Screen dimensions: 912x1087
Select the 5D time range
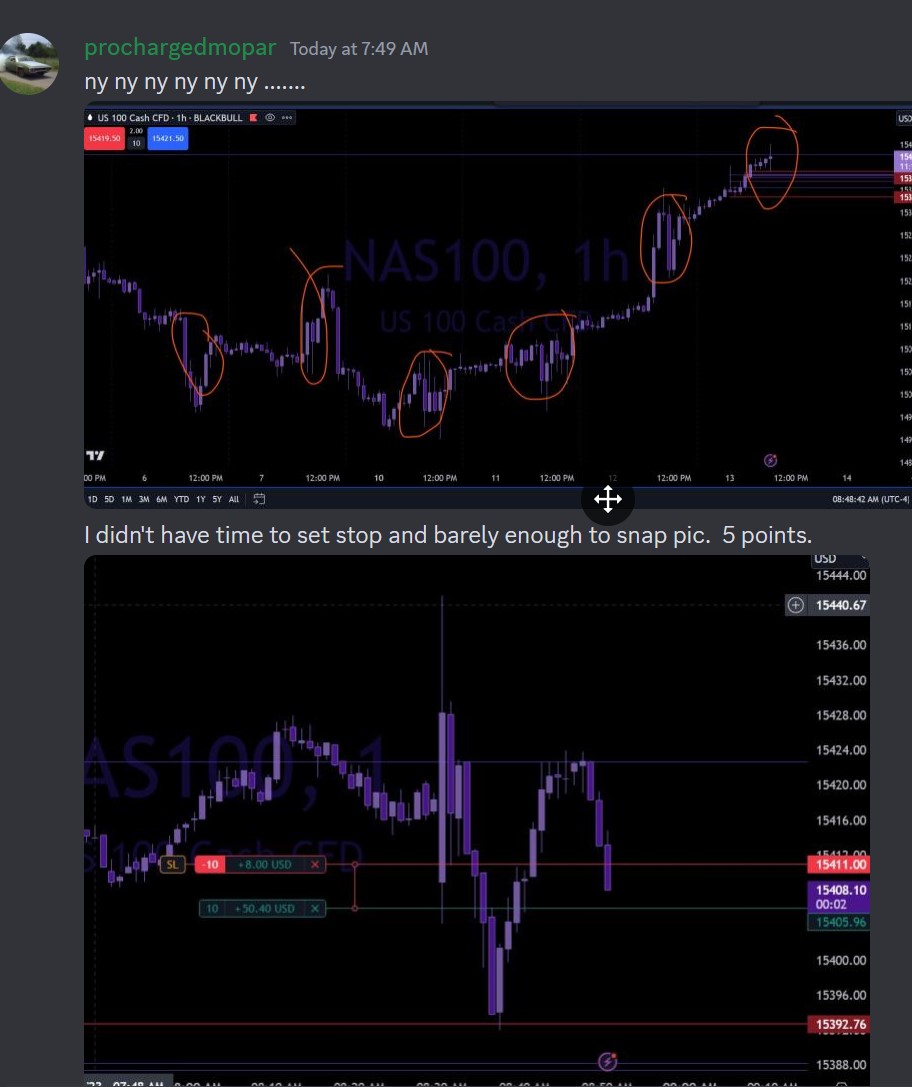[x=109, y=499]
